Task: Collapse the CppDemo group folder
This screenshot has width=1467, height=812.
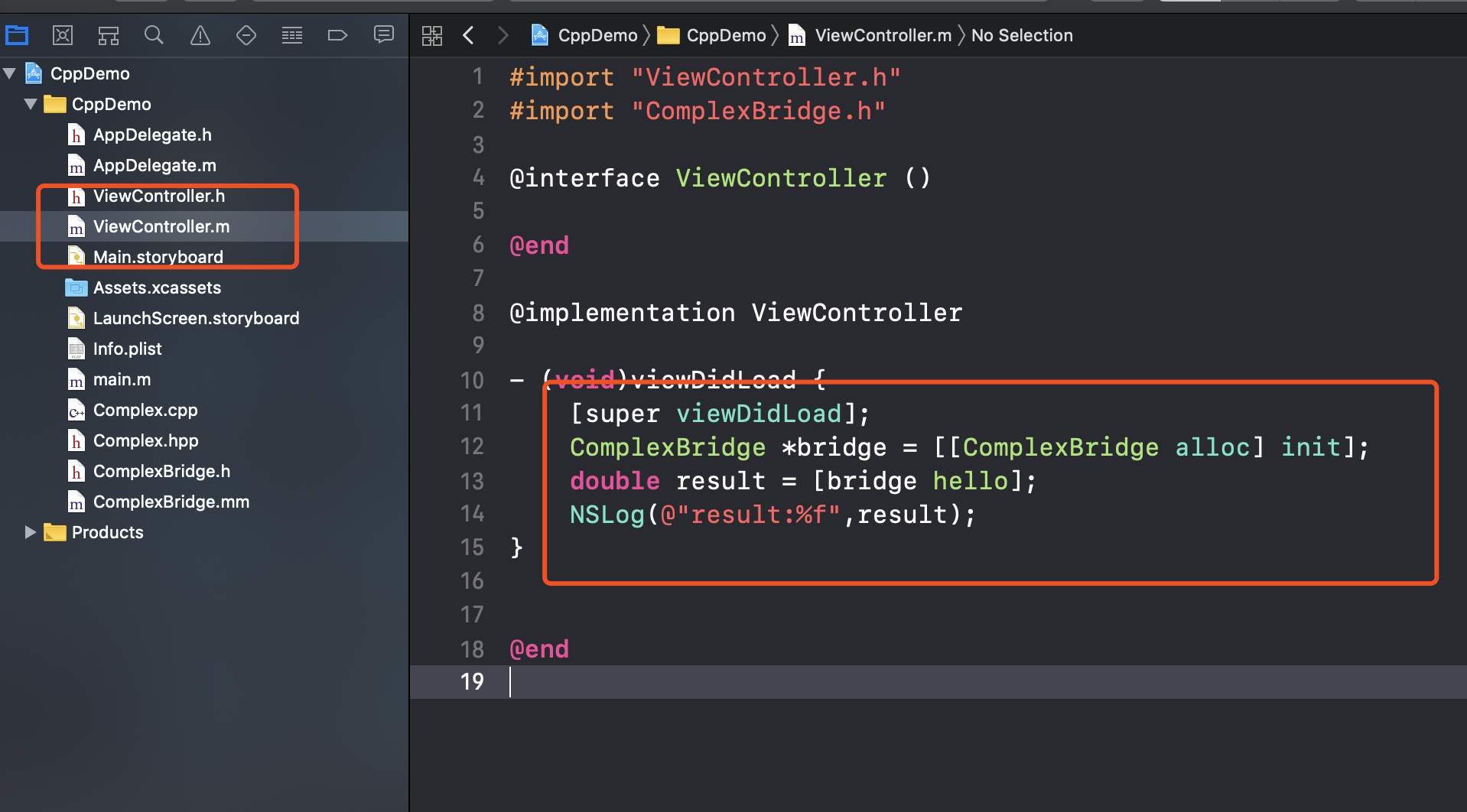Action: pos(31,104)
